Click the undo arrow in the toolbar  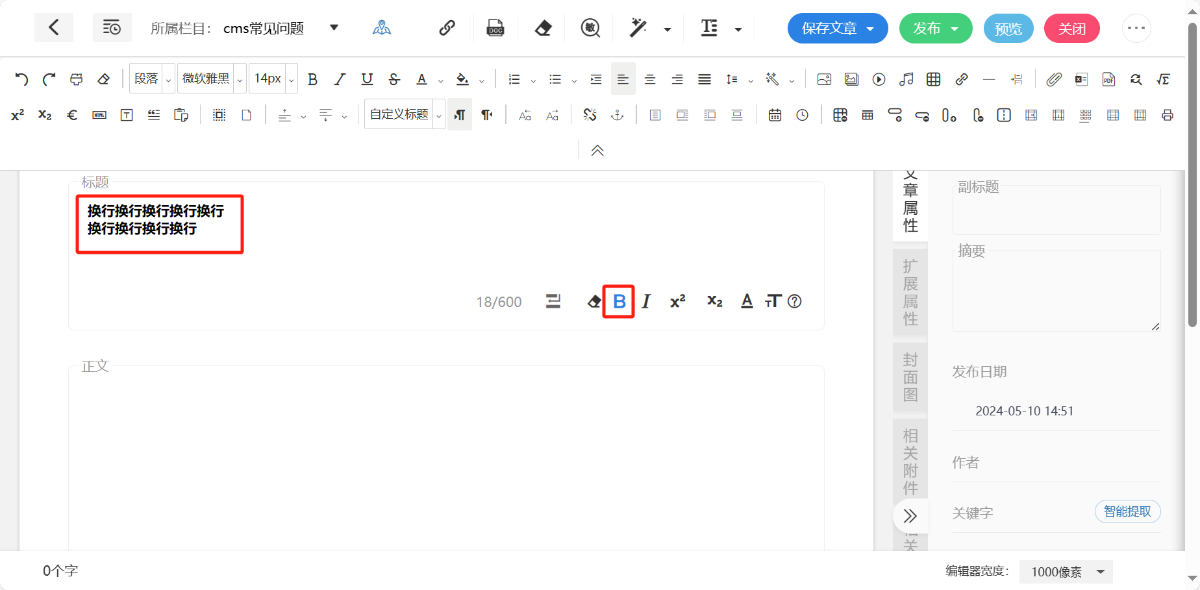click(x=21, y=79)
